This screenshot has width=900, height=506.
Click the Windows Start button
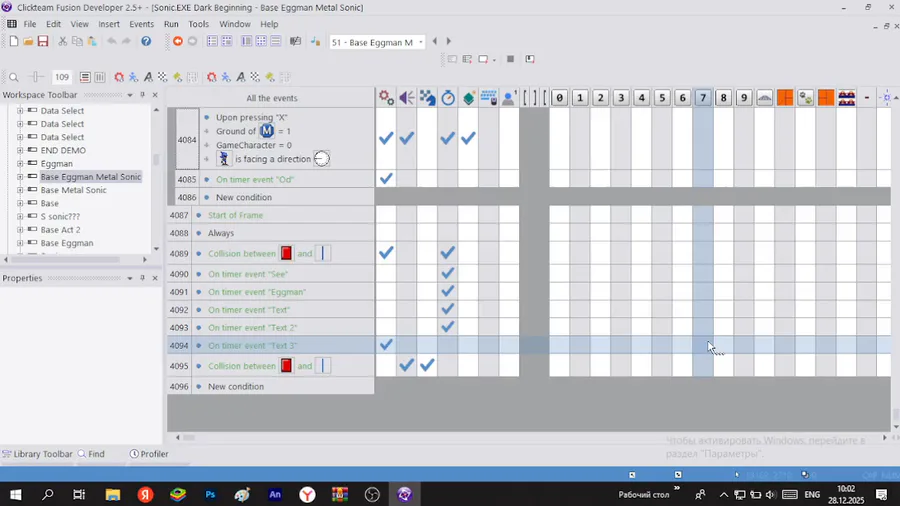point(15,494)
